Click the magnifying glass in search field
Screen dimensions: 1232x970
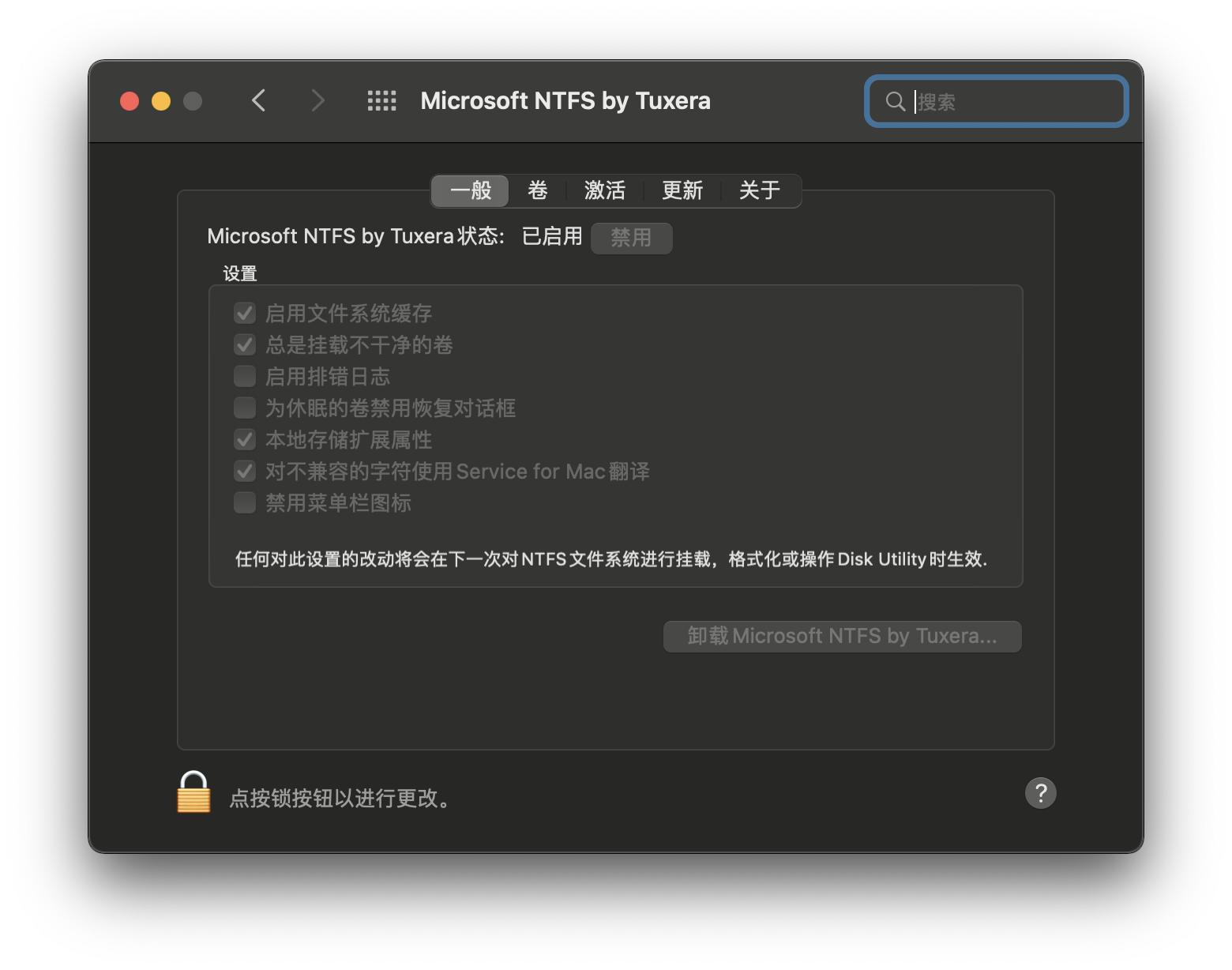click(x=895, y=101)
